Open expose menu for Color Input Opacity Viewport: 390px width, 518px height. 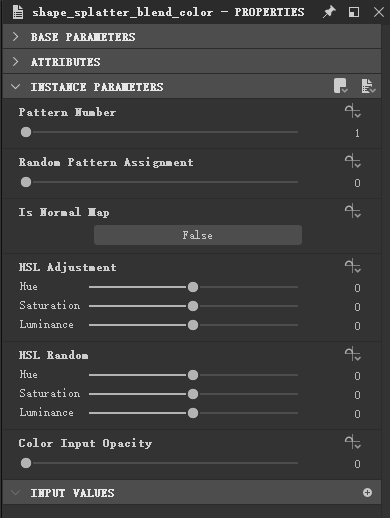pos(353,442)
